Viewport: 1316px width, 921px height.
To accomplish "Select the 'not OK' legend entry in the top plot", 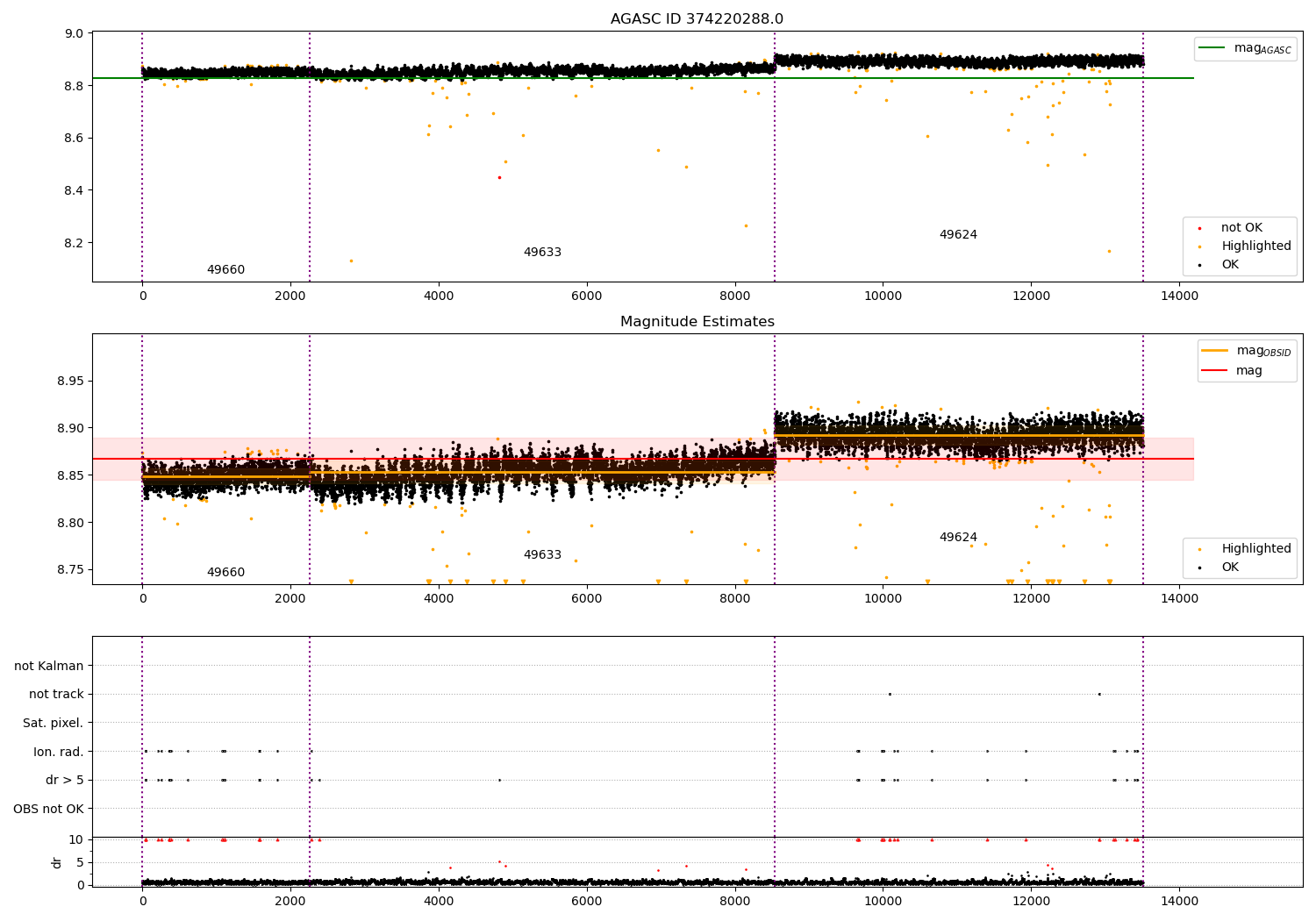I will click(x=1241, y=228).
